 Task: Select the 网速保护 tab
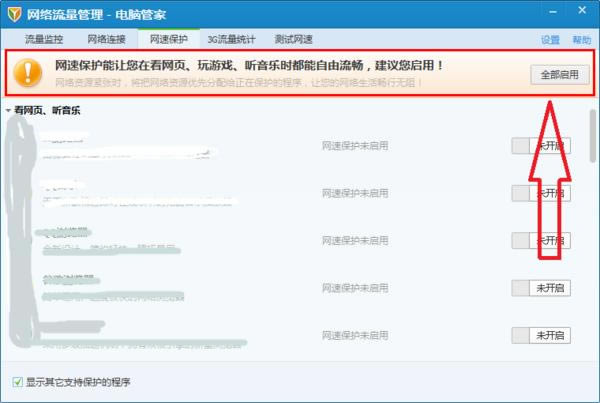click(x=169, y=39)
